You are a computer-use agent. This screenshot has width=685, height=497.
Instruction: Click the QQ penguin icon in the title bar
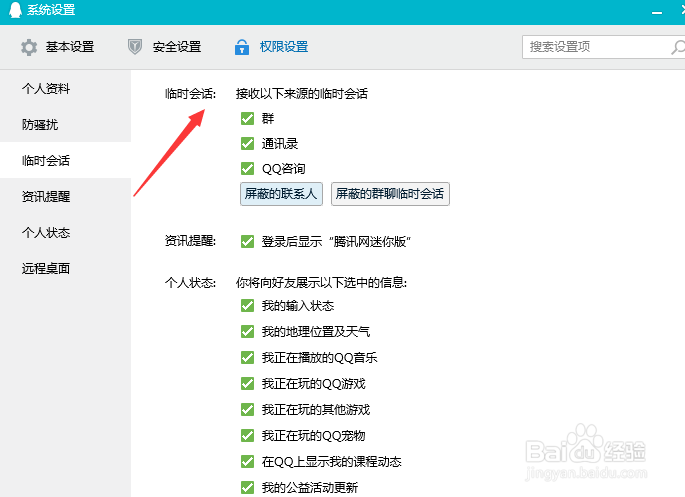15,10
